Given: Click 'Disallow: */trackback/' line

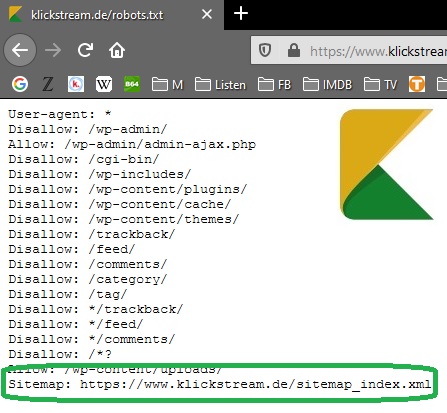Looking at the screenshot, I should [96, 309].
